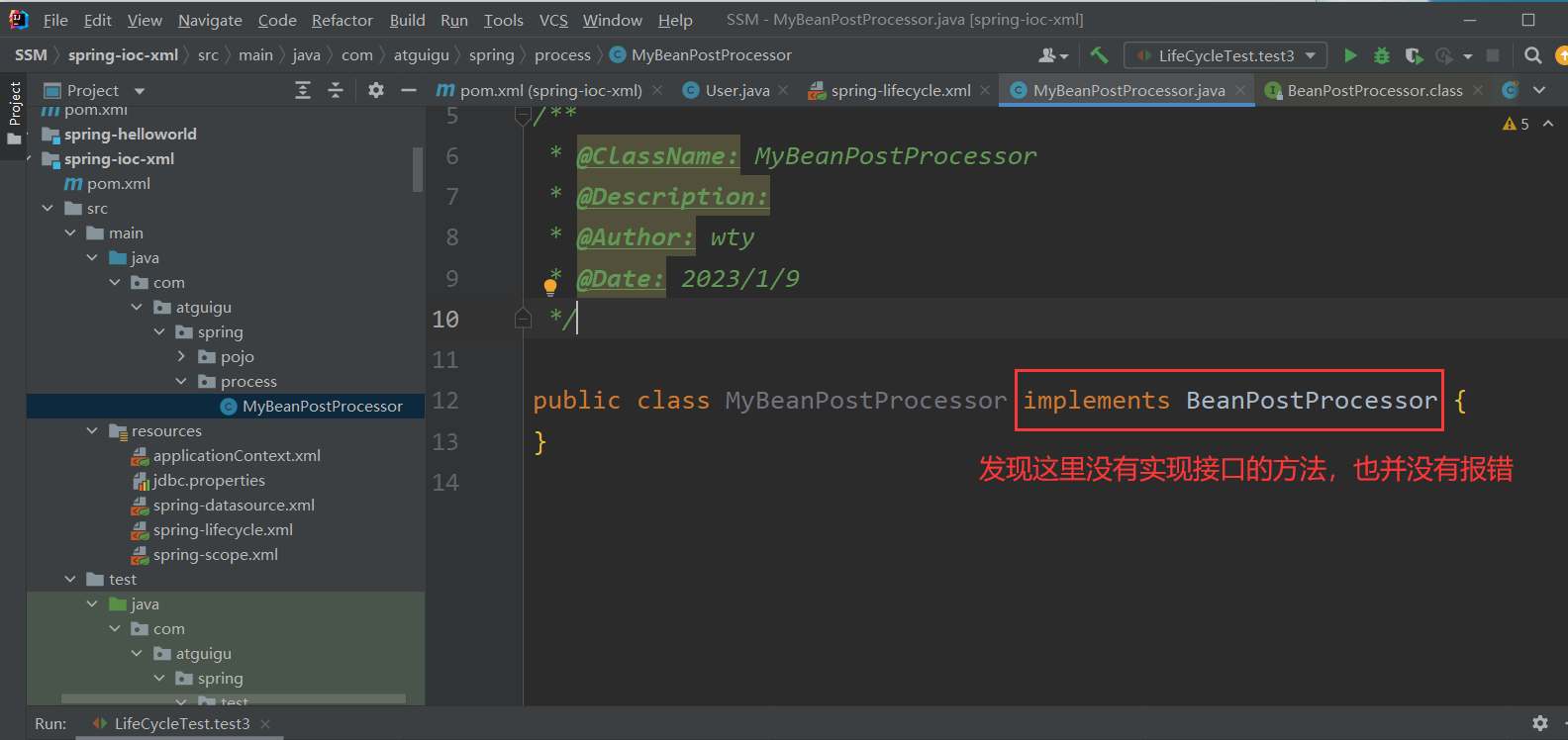Click Expand All icon in Project panel

click(303, 90)
